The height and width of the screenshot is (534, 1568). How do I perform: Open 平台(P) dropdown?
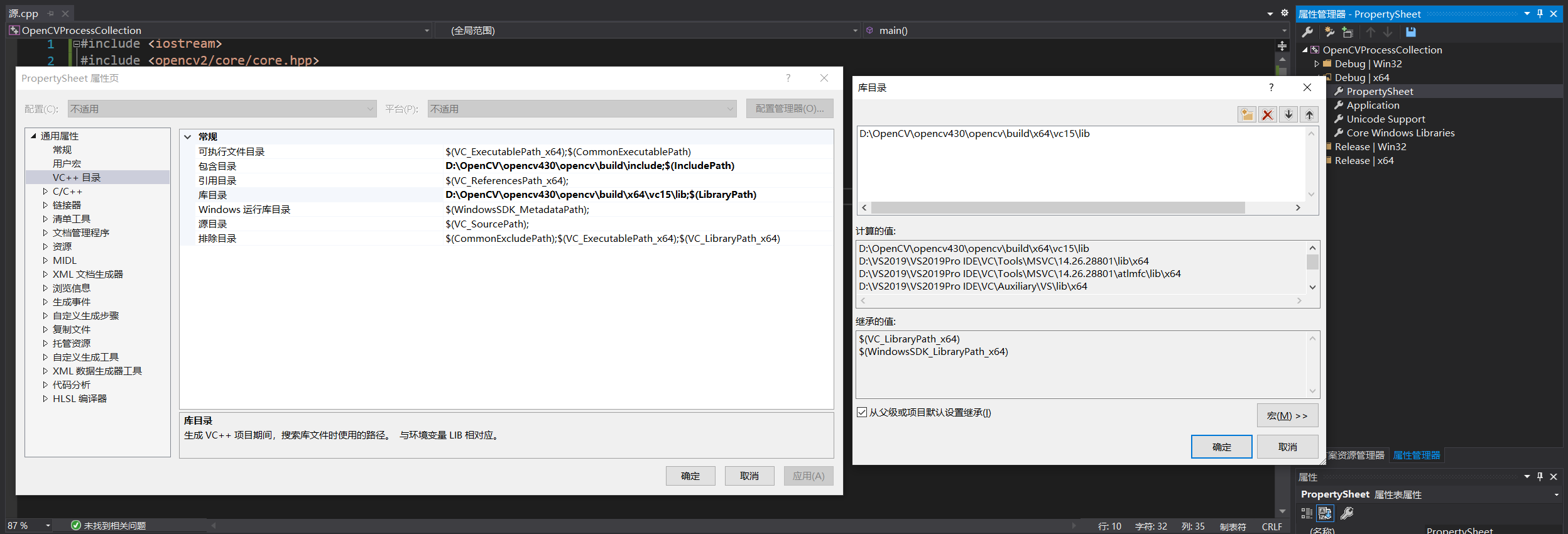582,109
